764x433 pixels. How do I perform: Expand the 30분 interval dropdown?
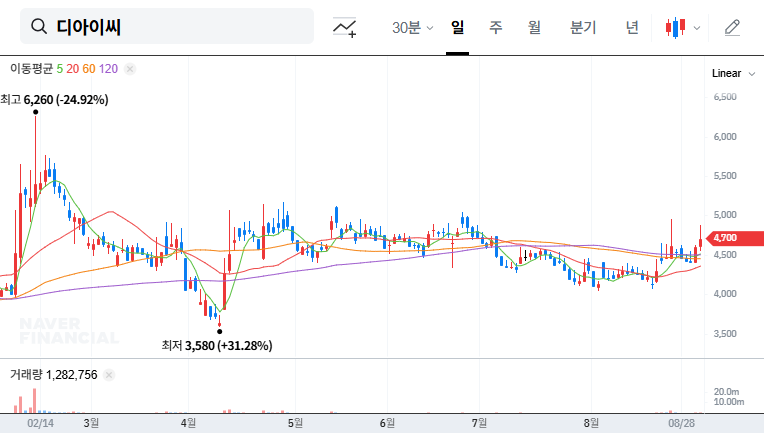[x=412, y=27]
